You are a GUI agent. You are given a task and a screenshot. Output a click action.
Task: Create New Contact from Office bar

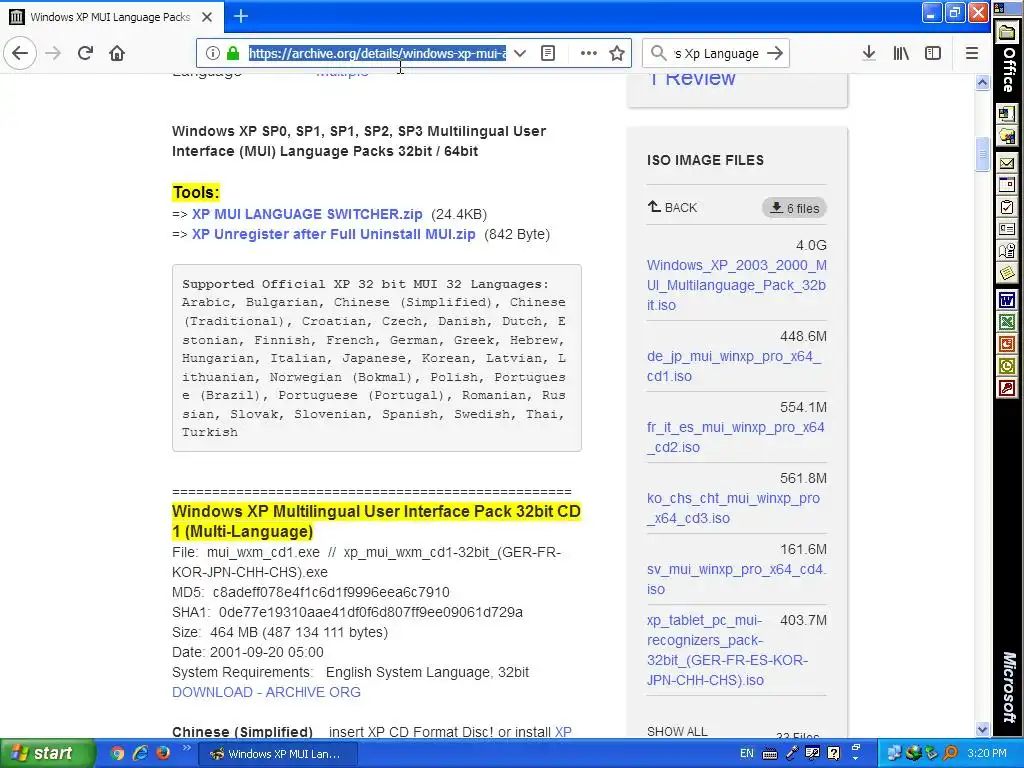pos(1006,229)
